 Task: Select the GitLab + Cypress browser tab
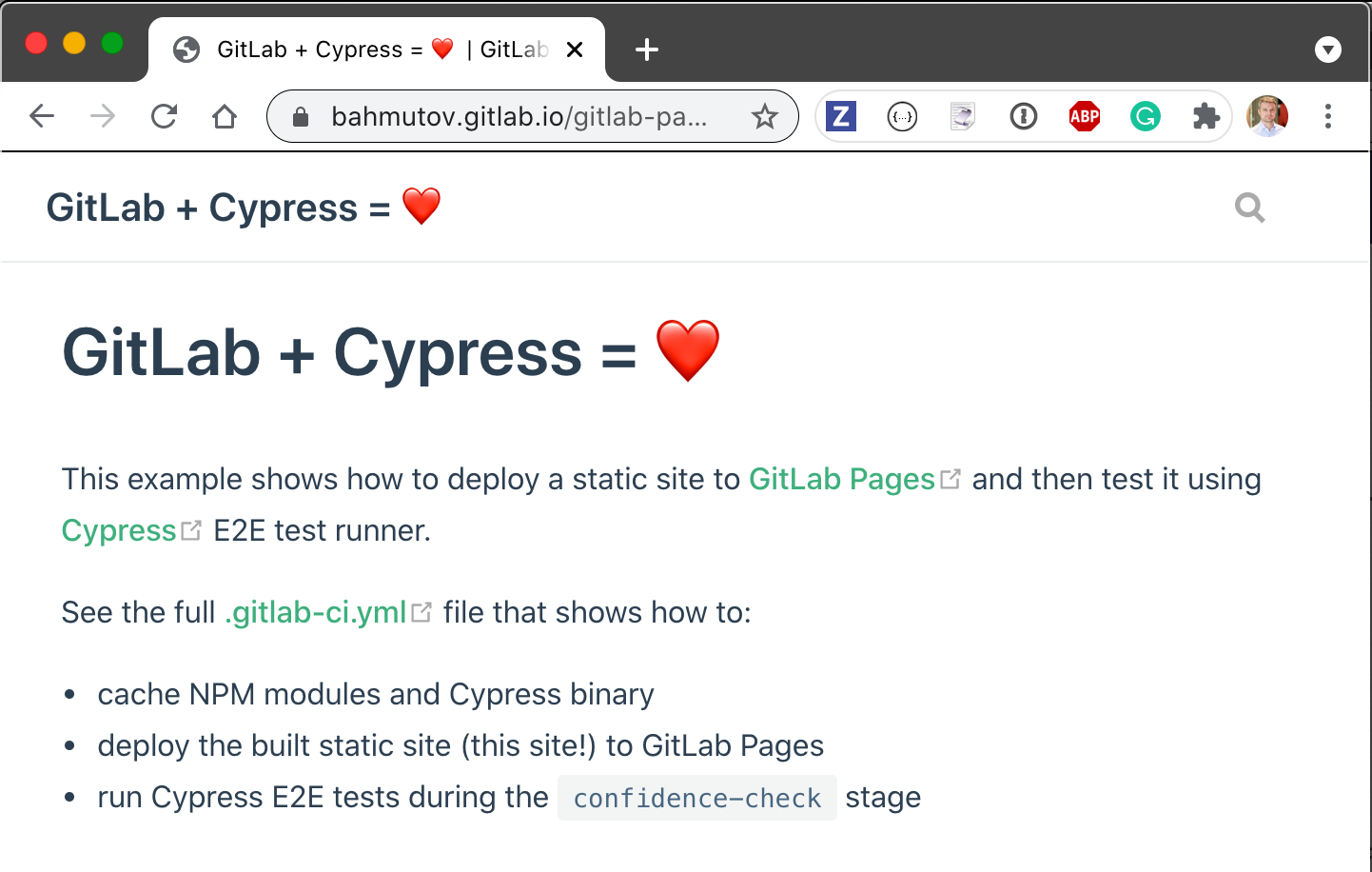(362, 50)
